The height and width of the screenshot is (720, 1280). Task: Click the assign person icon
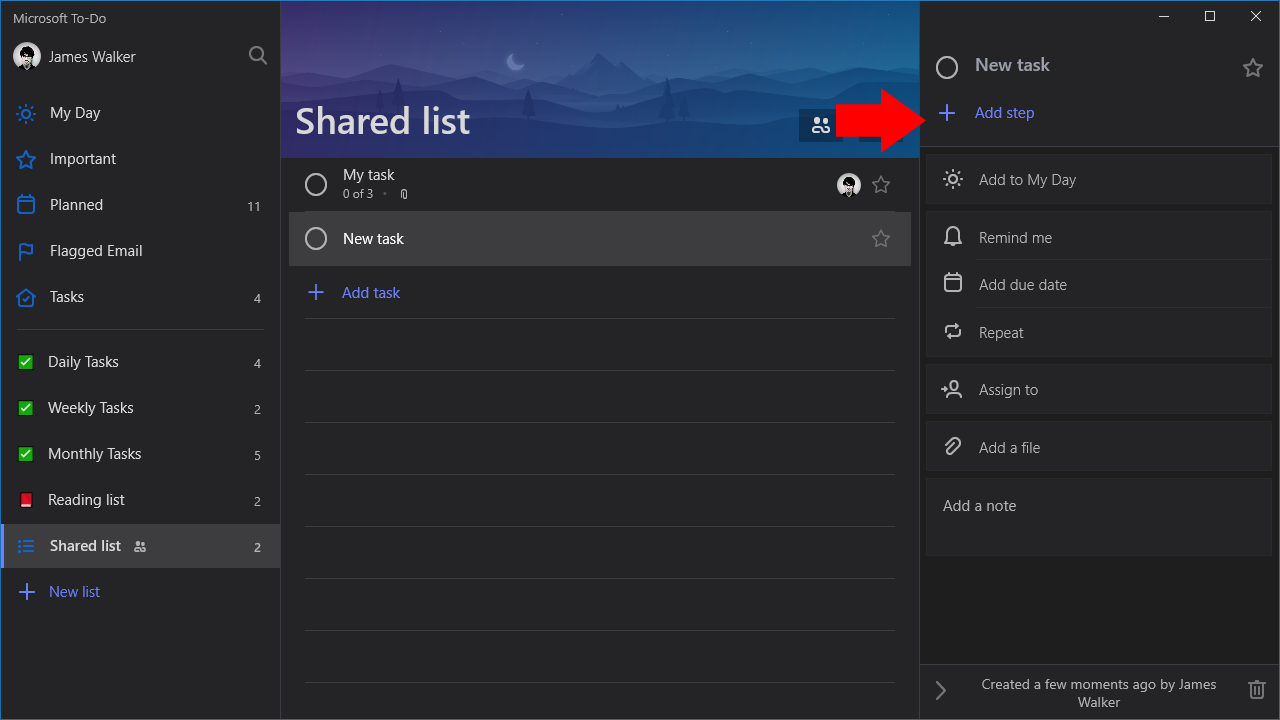(x=952, y=389)
